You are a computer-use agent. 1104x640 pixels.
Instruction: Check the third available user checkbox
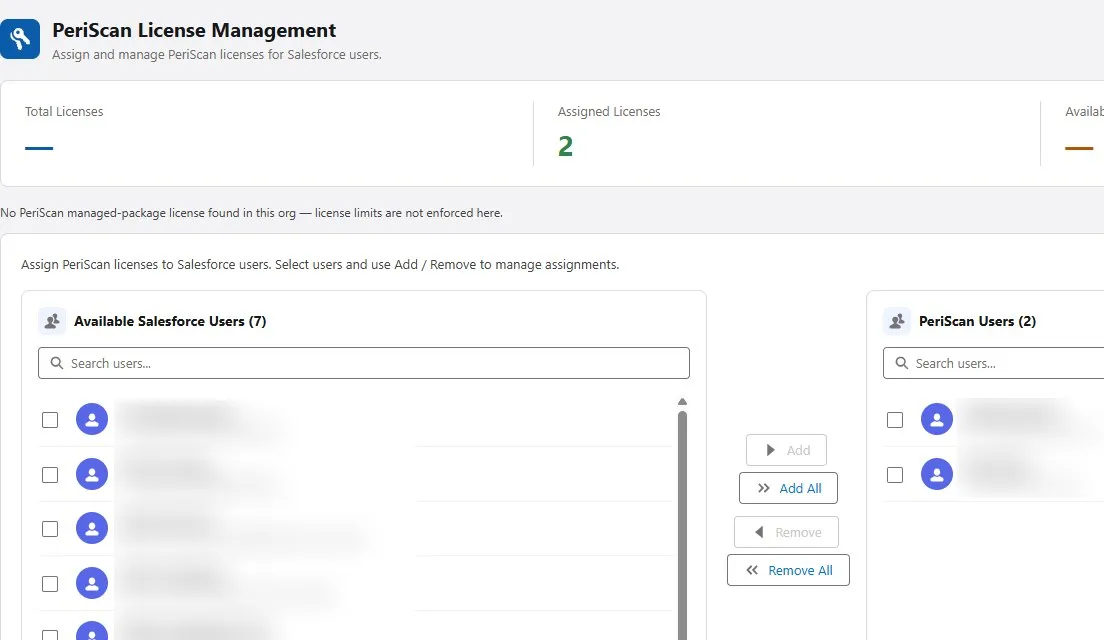pos(50,529)
